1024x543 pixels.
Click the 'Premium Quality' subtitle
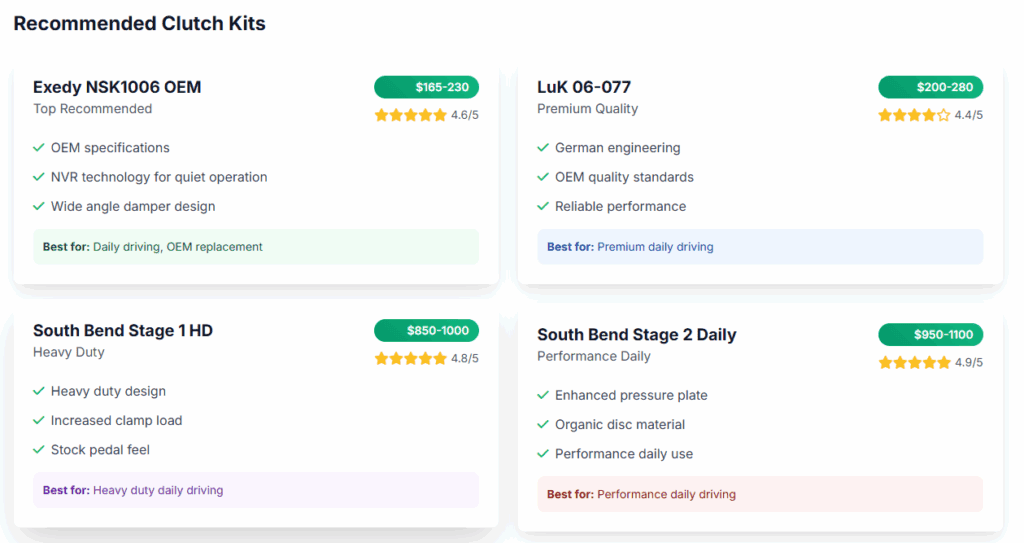pyautogui.click(x=588, y=109)
